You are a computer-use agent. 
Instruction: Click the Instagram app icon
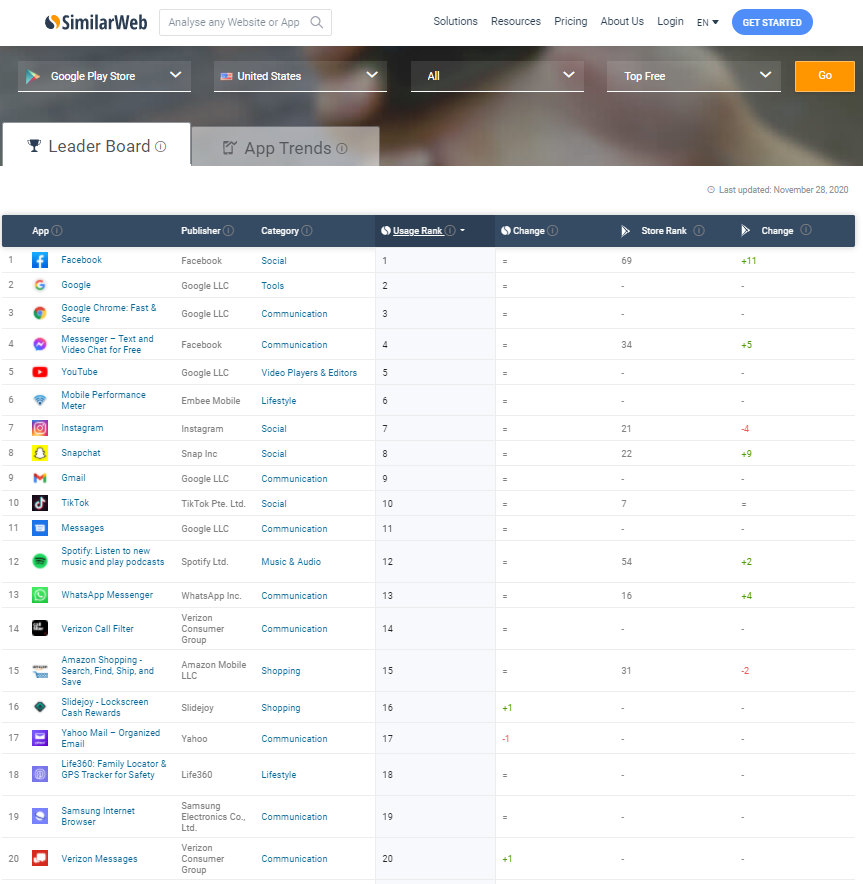(x=39, y=428)
